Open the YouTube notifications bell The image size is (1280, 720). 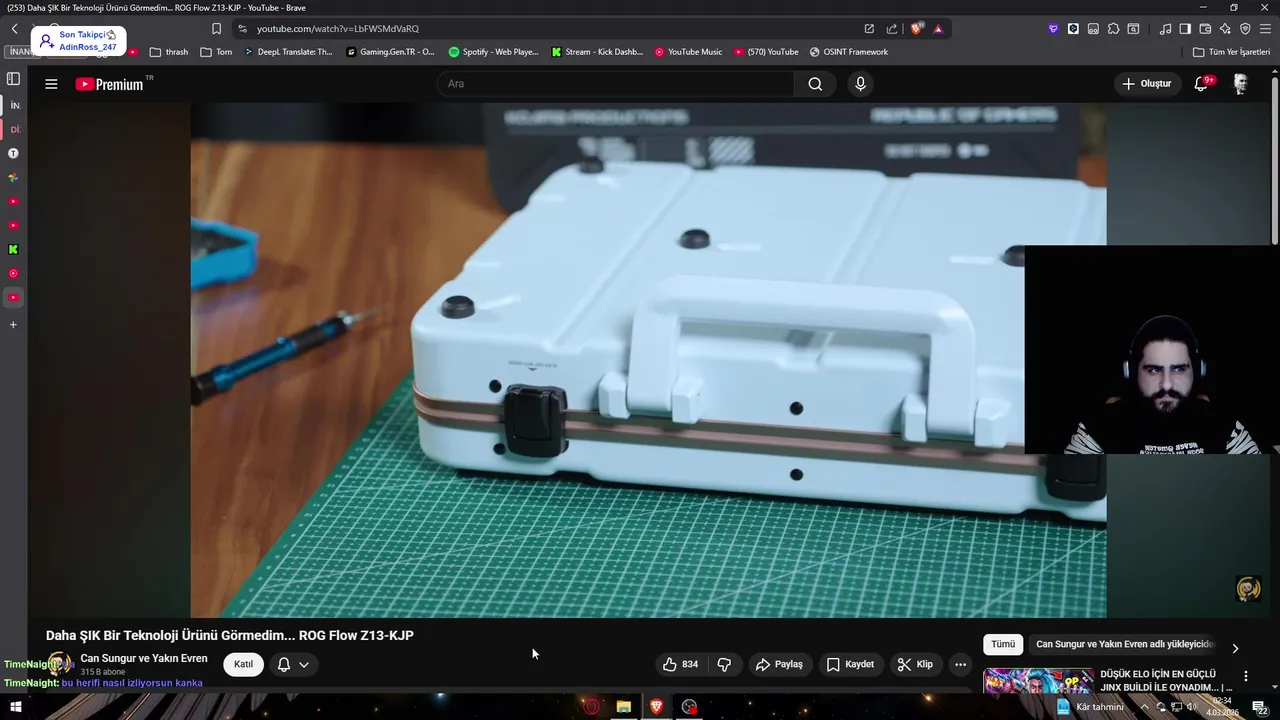(x=1201, y=84)
